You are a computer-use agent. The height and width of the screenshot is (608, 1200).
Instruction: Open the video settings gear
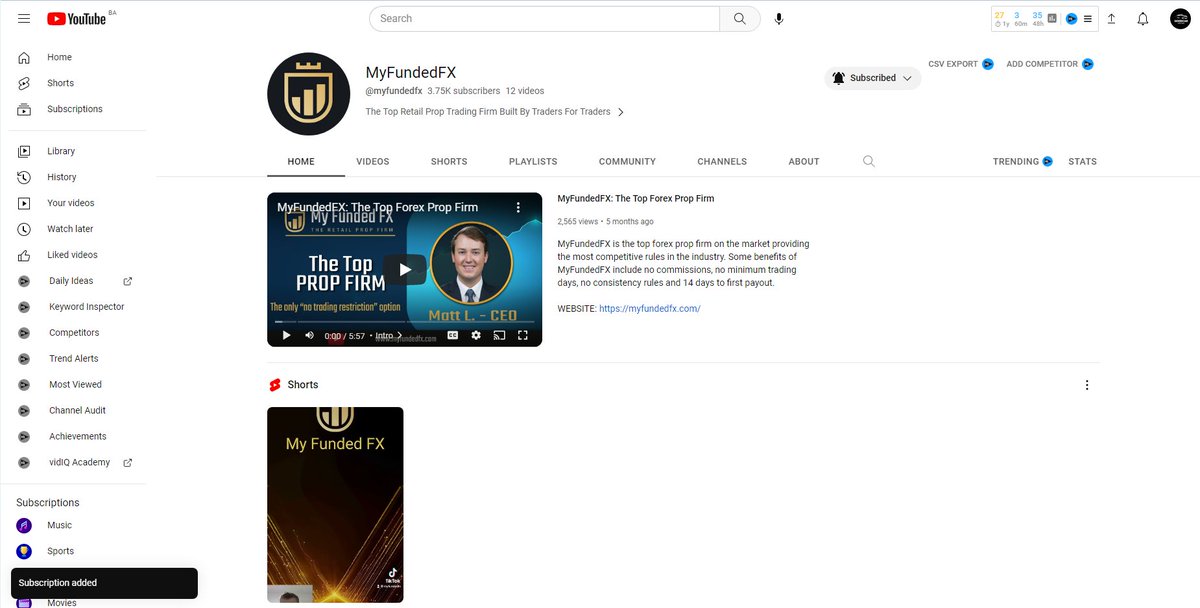click(x=476, y=335)
